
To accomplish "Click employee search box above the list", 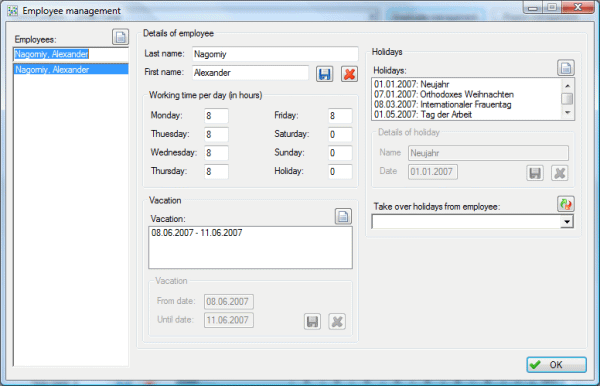I will [71, 54].
